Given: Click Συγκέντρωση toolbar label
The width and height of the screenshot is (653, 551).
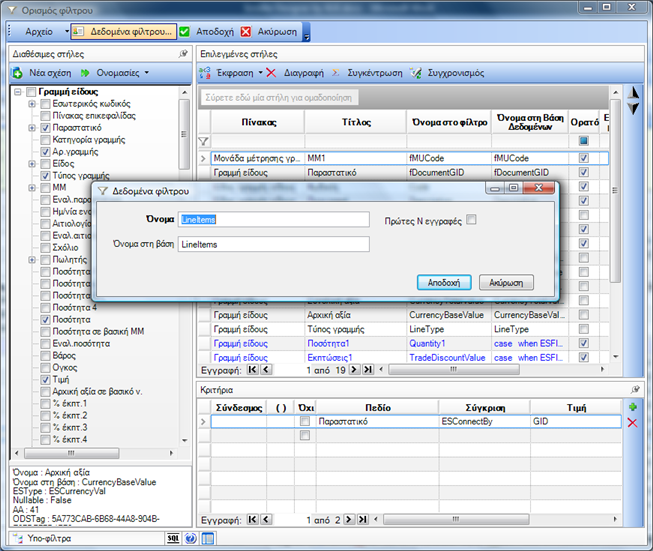Looking at the screenshot, I should 375,73.
